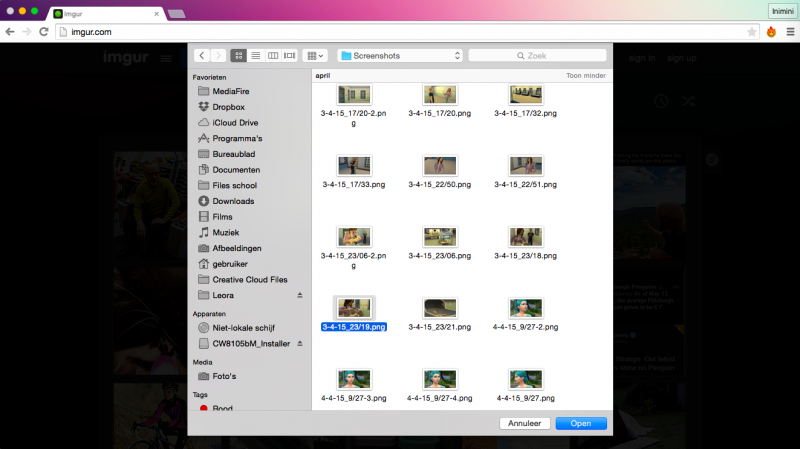The image size is (800, 449).
Task: Open the Screenshots folder location dropdown
Action: [399, 56]
